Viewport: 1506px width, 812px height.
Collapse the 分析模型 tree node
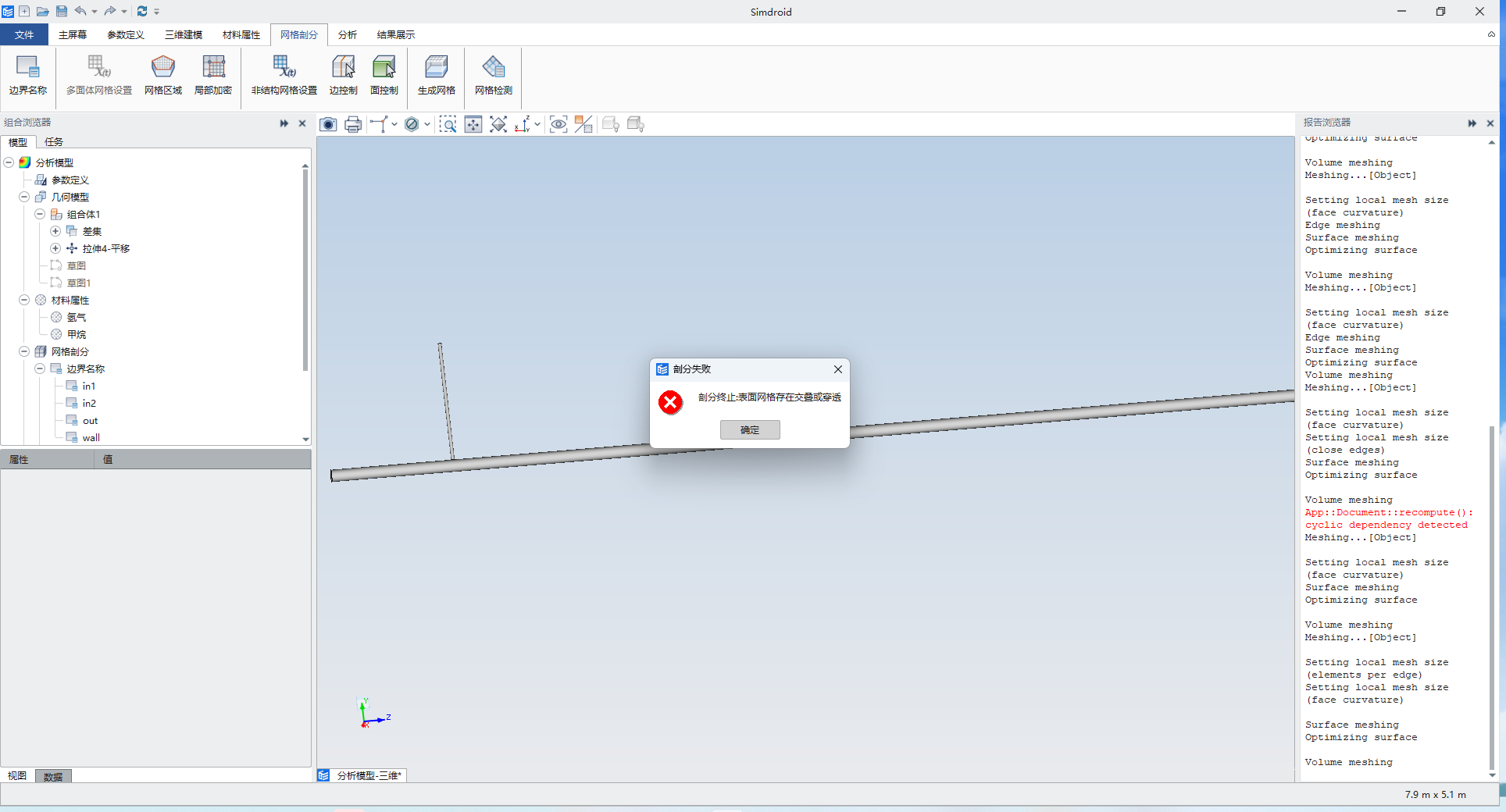pyautogui.click(x=9, y=162)
